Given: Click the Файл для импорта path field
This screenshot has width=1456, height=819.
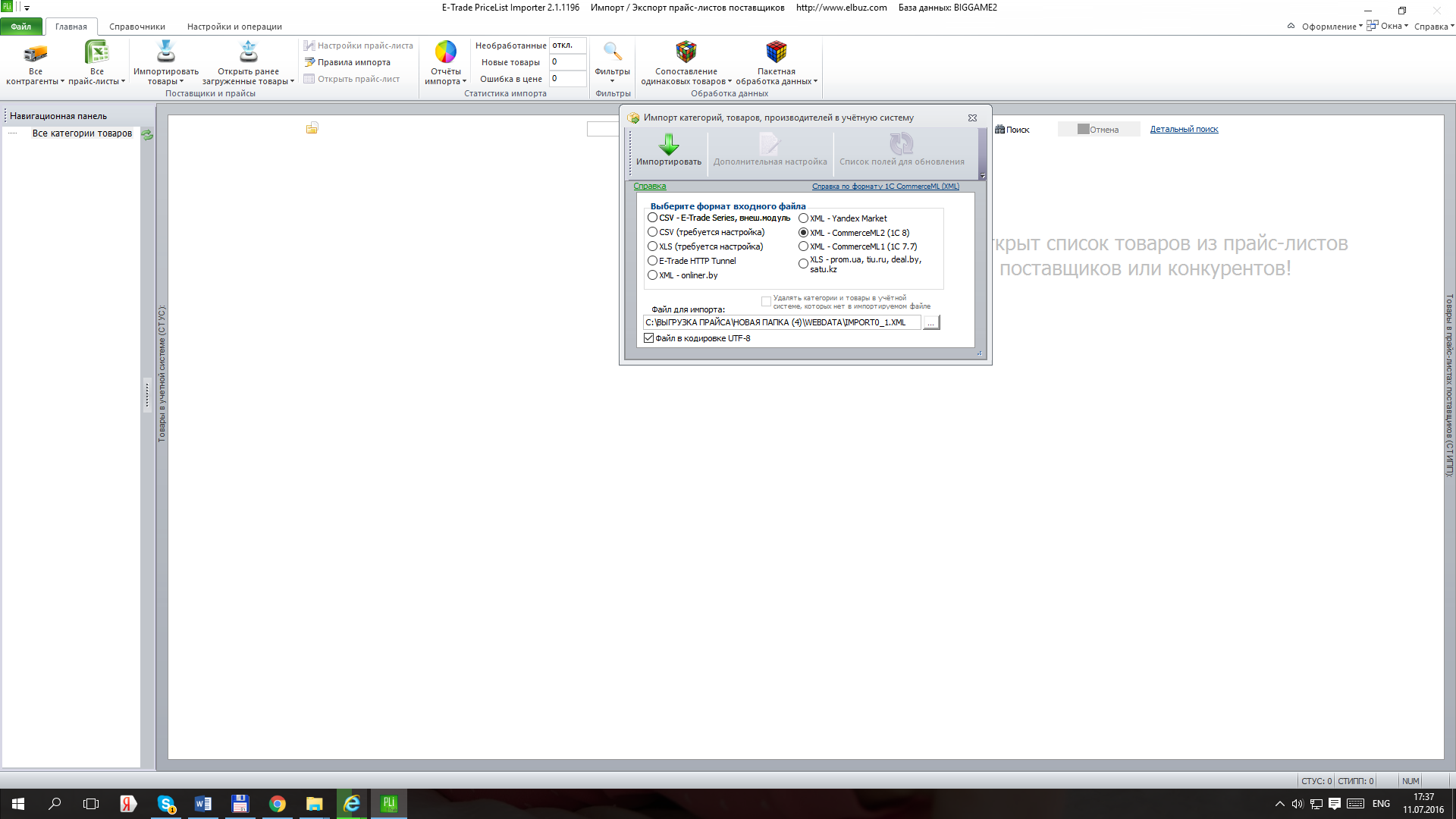Looking at the screenshot, I should click(782, 323).
